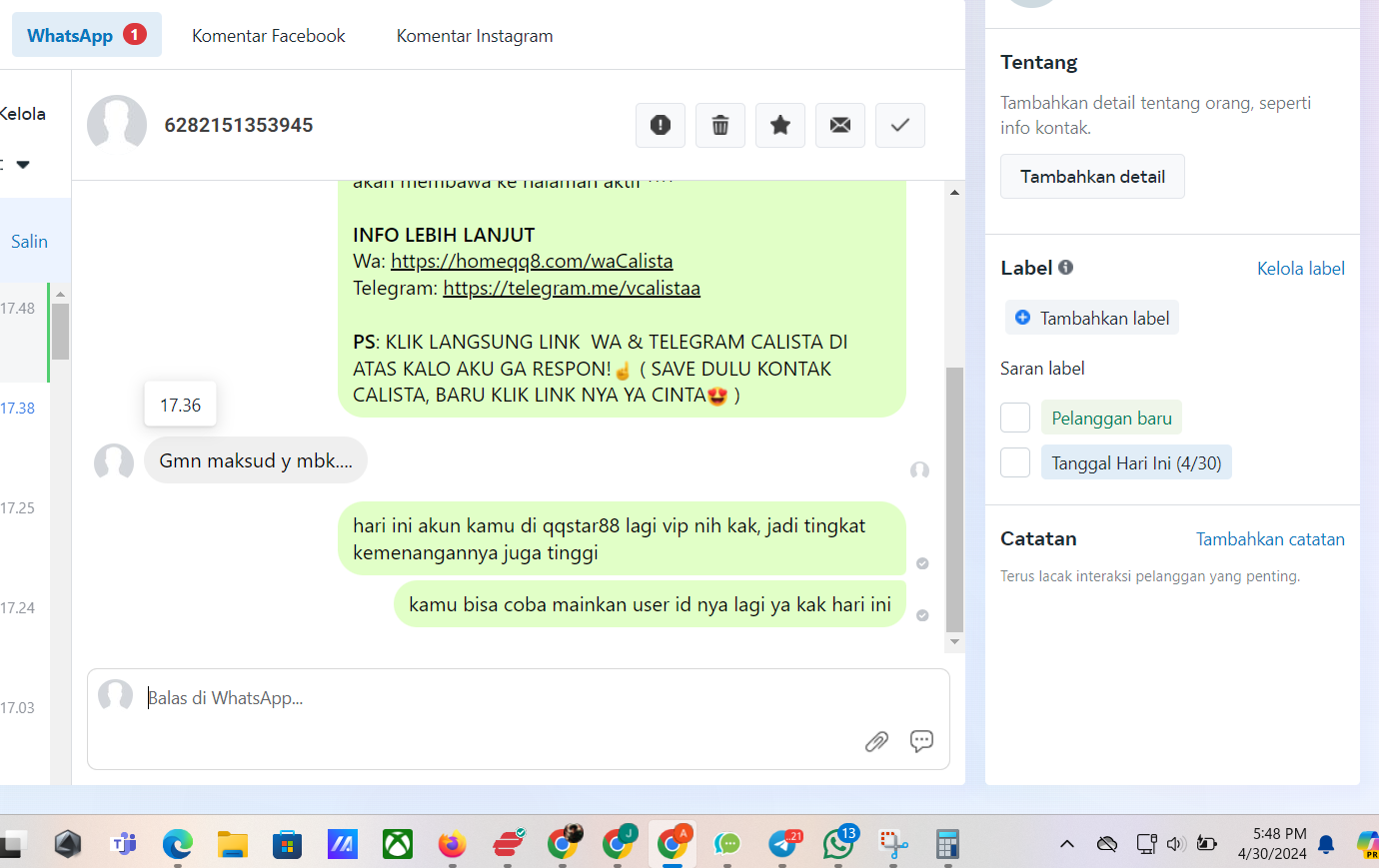Open notification bell in system tray
This screenshot has height=868, width=1379.
[1326, 845]
